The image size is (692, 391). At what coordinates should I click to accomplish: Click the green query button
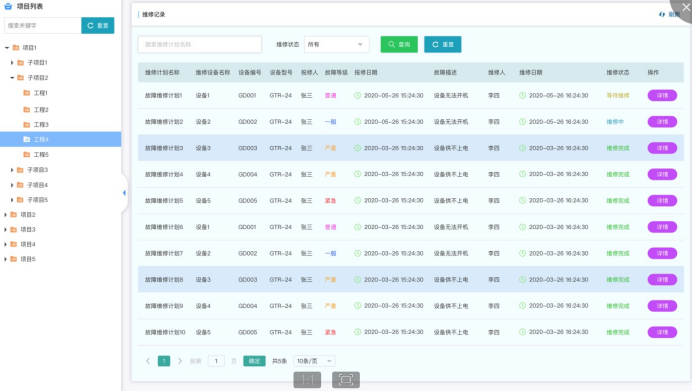[399, 45]
